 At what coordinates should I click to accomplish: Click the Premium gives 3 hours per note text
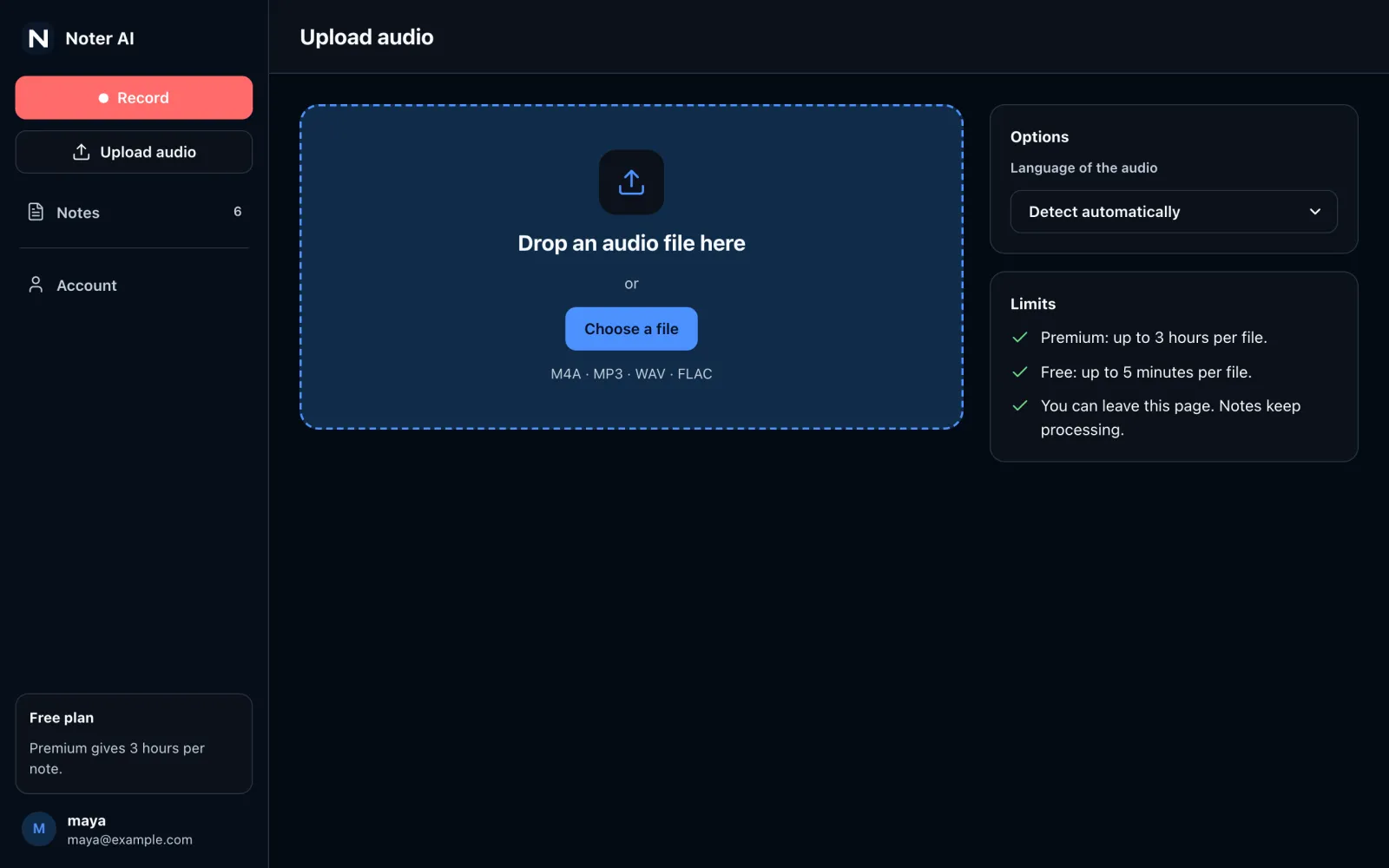[x=117, y=759]
